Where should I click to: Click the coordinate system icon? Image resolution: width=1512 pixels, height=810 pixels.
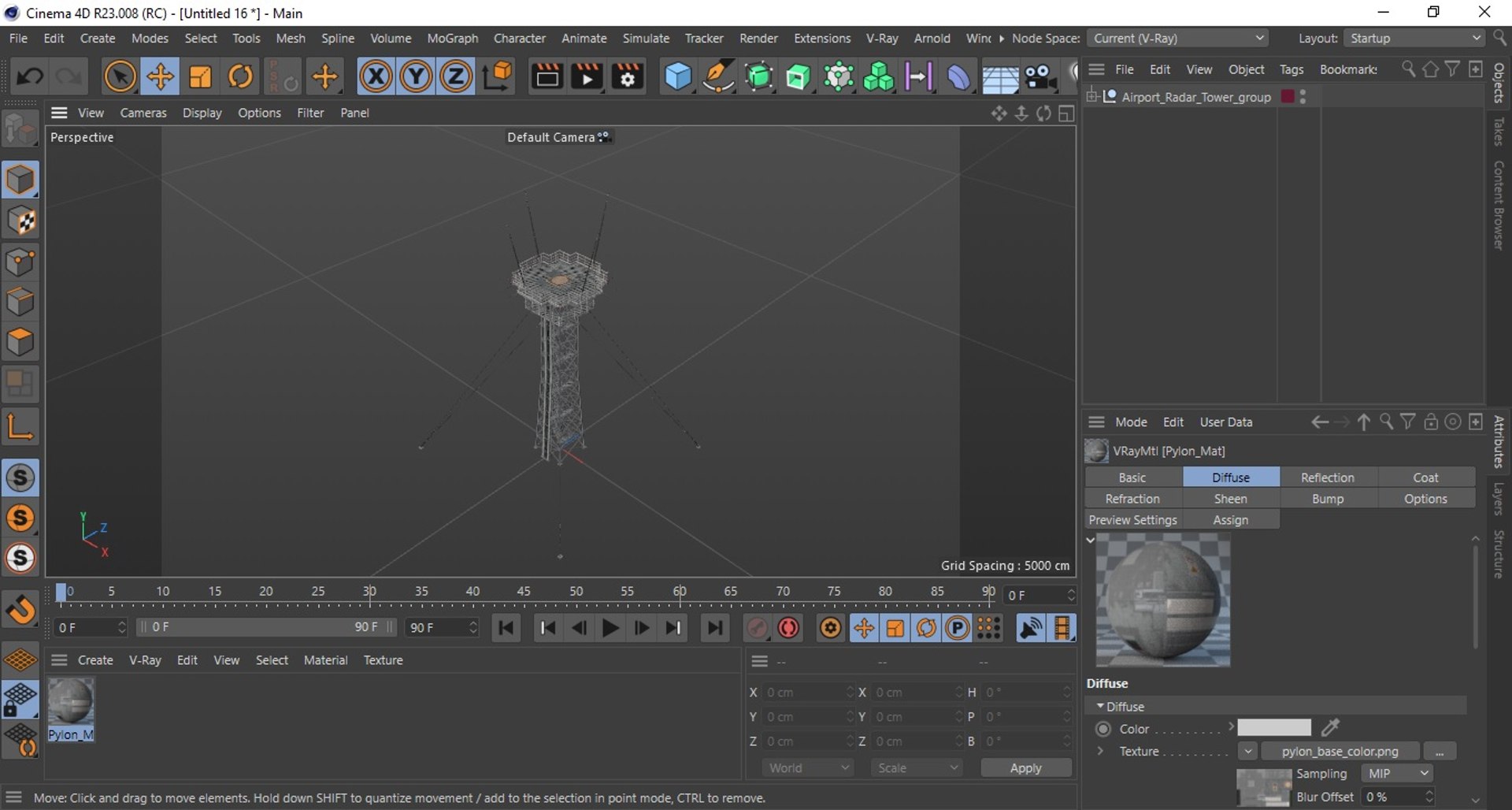click(x=497, y=76)
